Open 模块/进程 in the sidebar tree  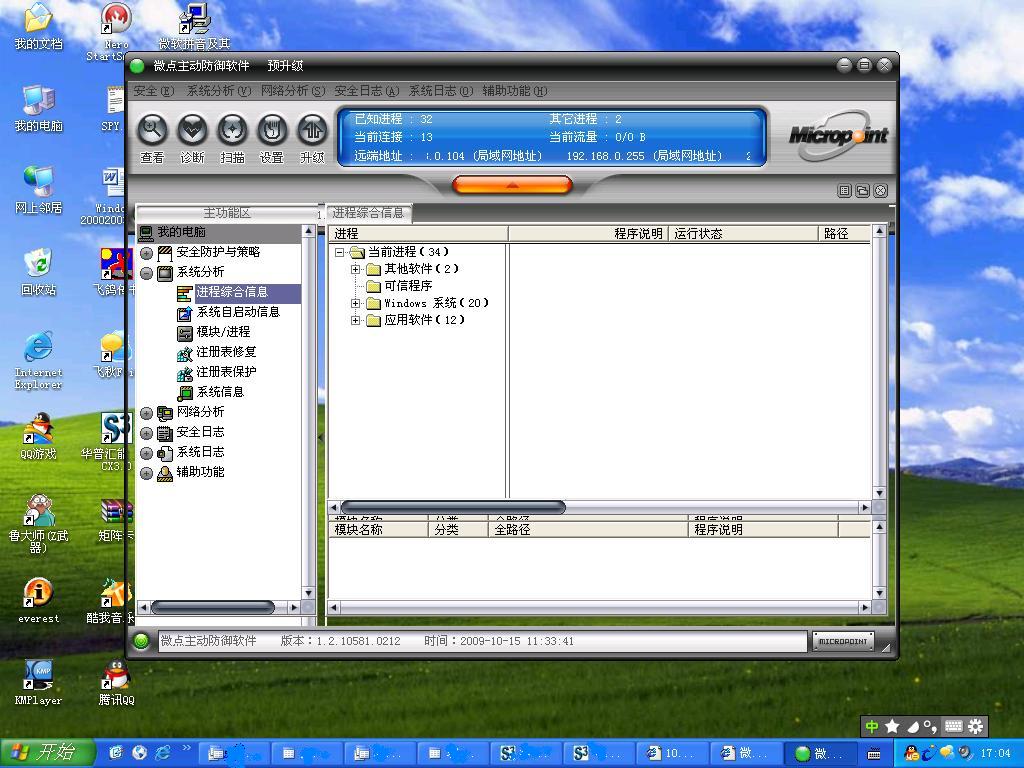223,332
